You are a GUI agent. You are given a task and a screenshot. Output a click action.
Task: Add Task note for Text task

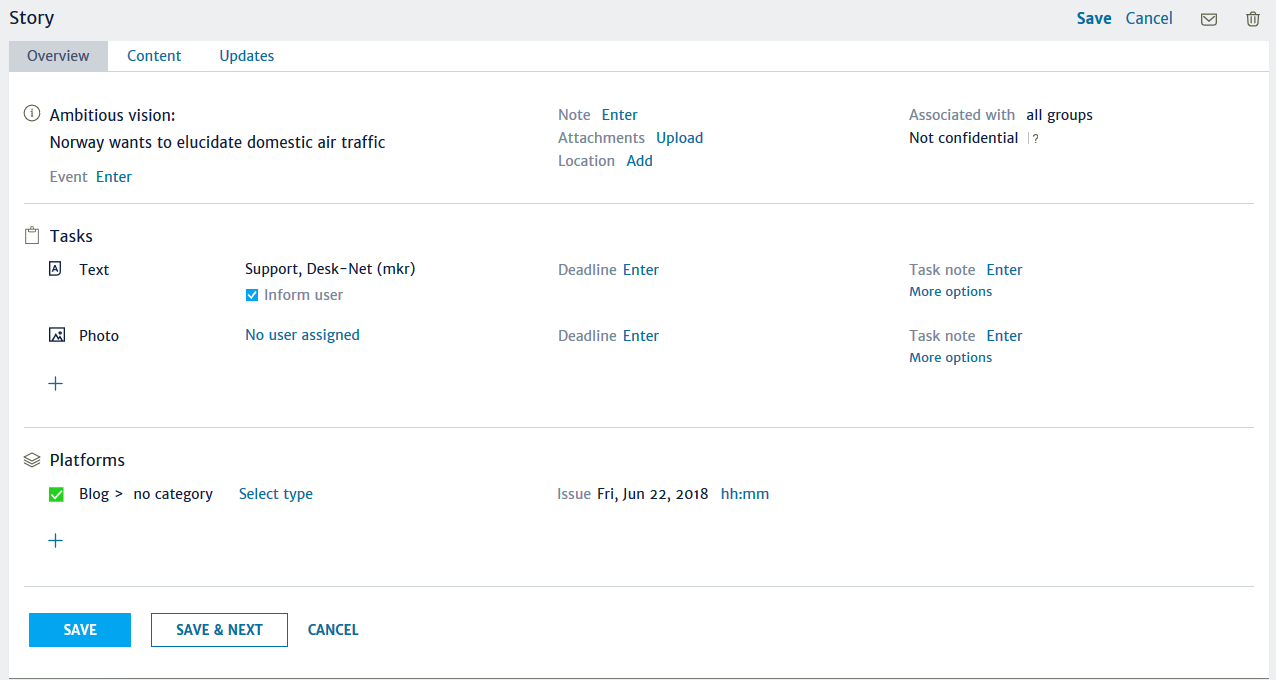point(1004,270)
